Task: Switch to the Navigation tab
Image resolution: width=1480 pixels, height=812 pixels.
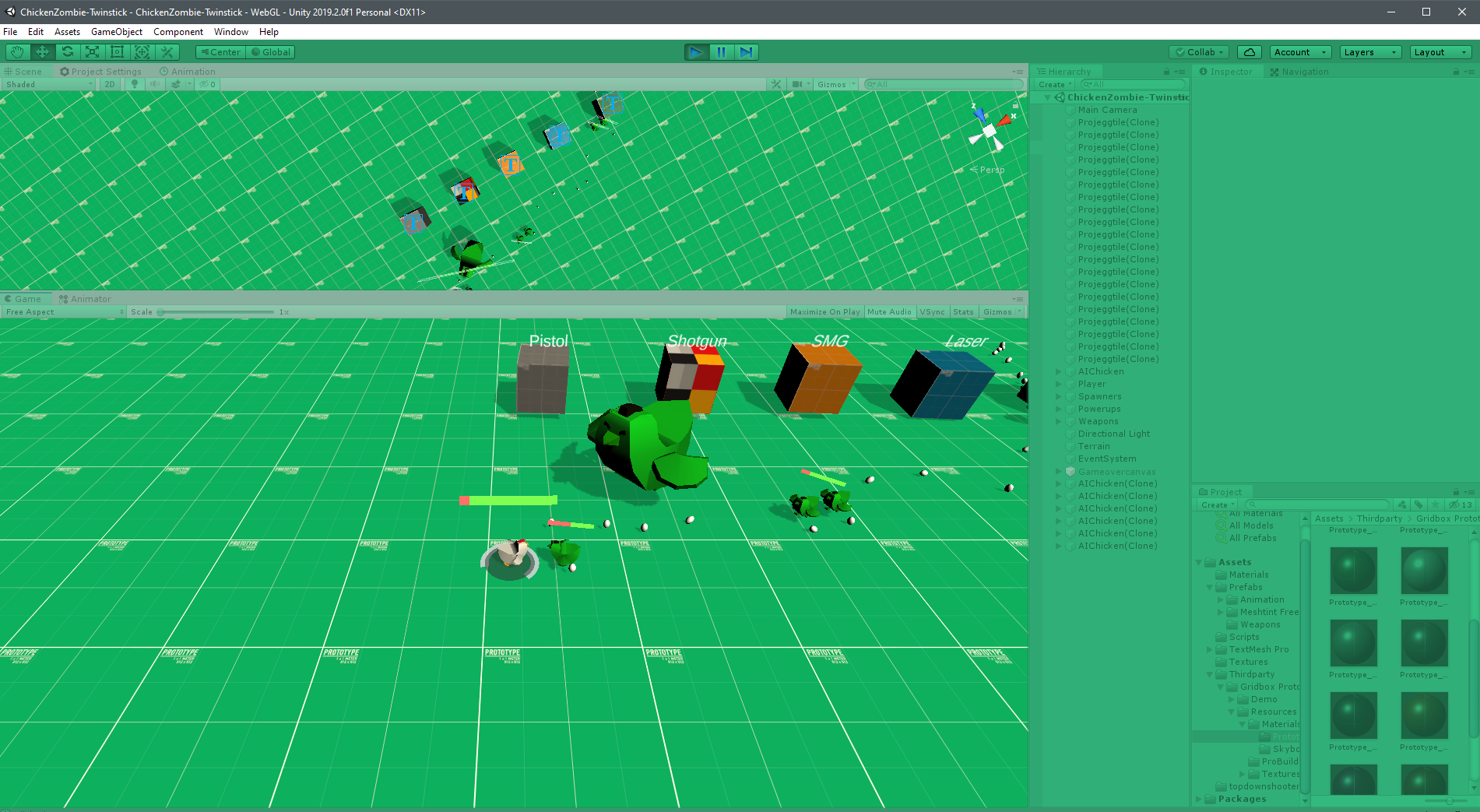Action: [x=1299, y=72]
